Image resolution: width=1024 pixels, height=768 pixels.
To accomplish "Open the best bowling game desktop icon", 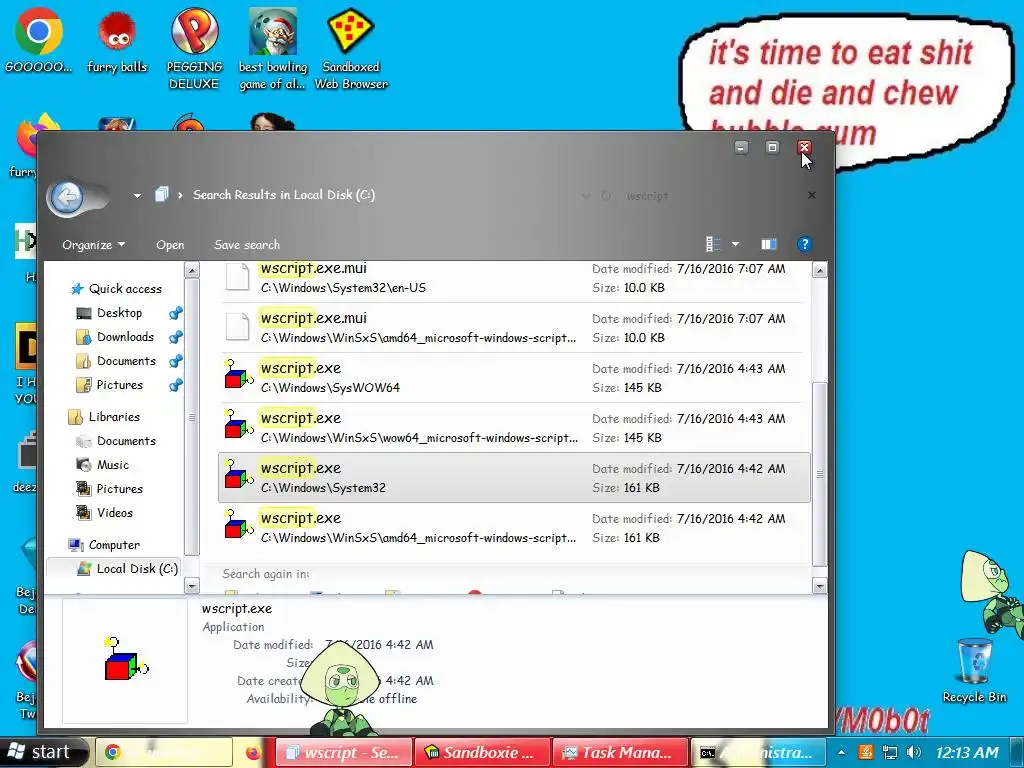I will coord(272,49).
